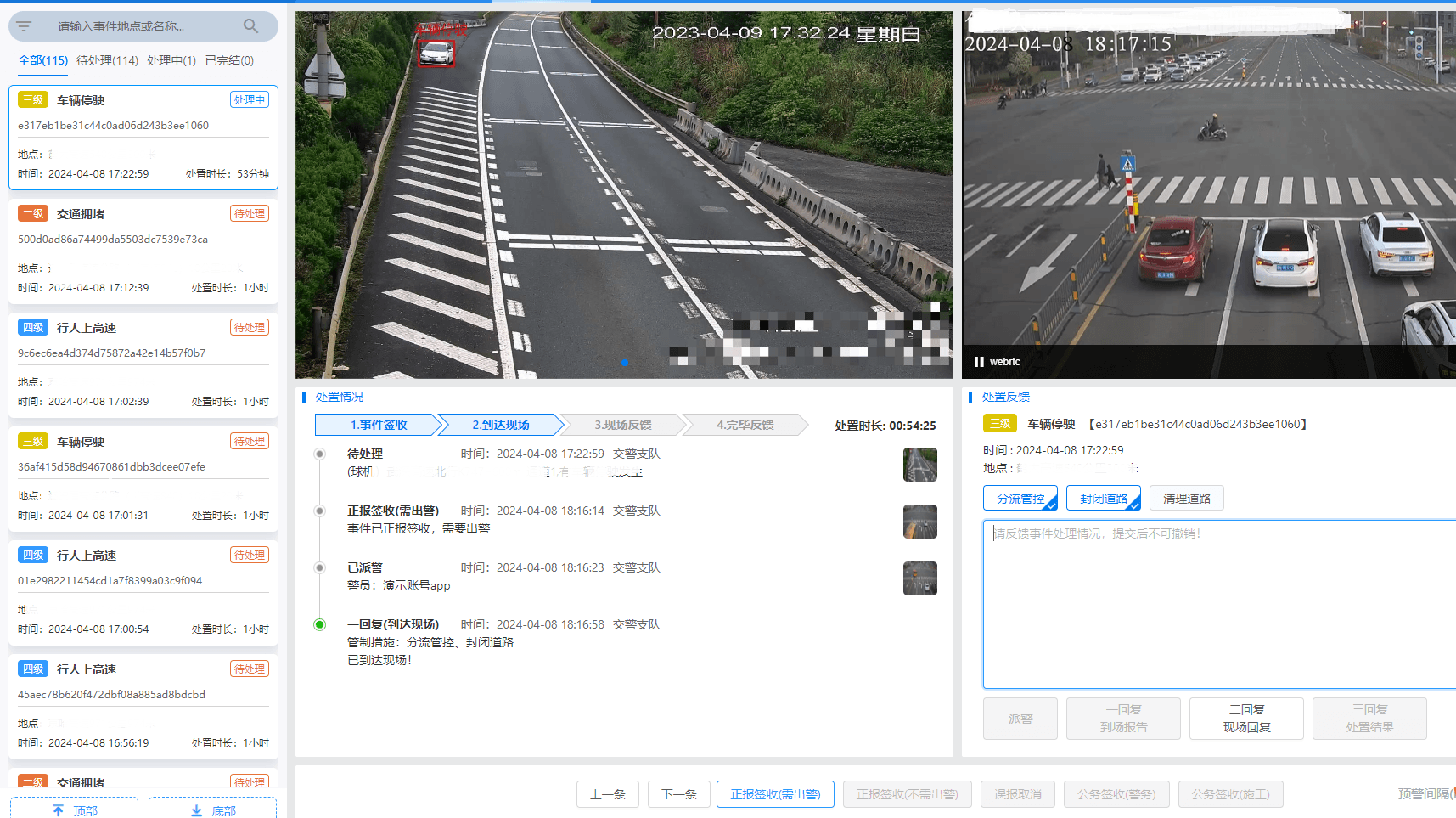1456x818 pixels.
Task: Click the carousel dot on left camera image
Action: [624, 363]
